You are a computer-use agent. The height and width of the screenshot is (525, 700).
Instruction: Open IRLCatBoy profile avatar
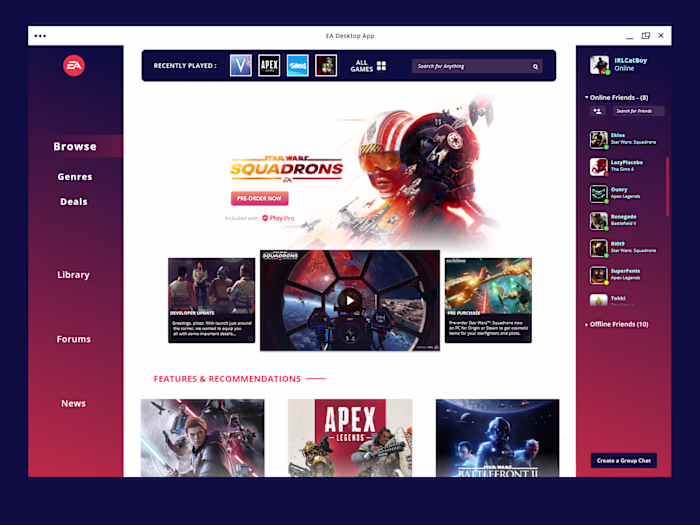(x=599, y=65)
